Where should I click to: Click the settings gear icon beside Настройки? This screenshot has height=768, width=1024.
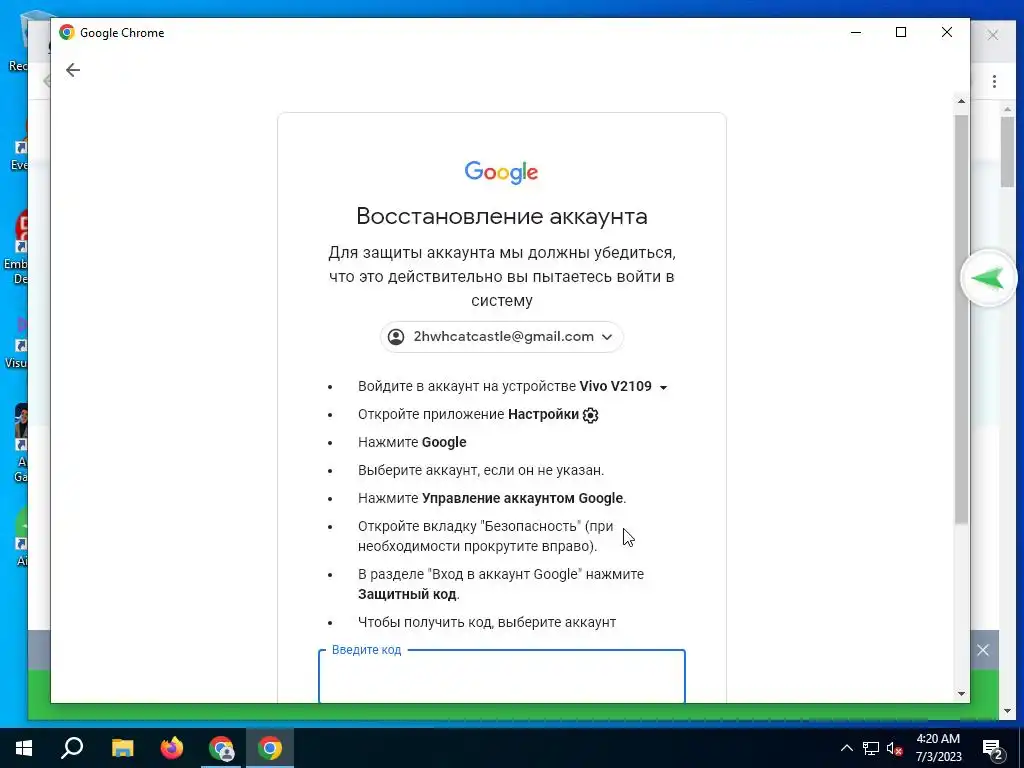tap(590, 415)
